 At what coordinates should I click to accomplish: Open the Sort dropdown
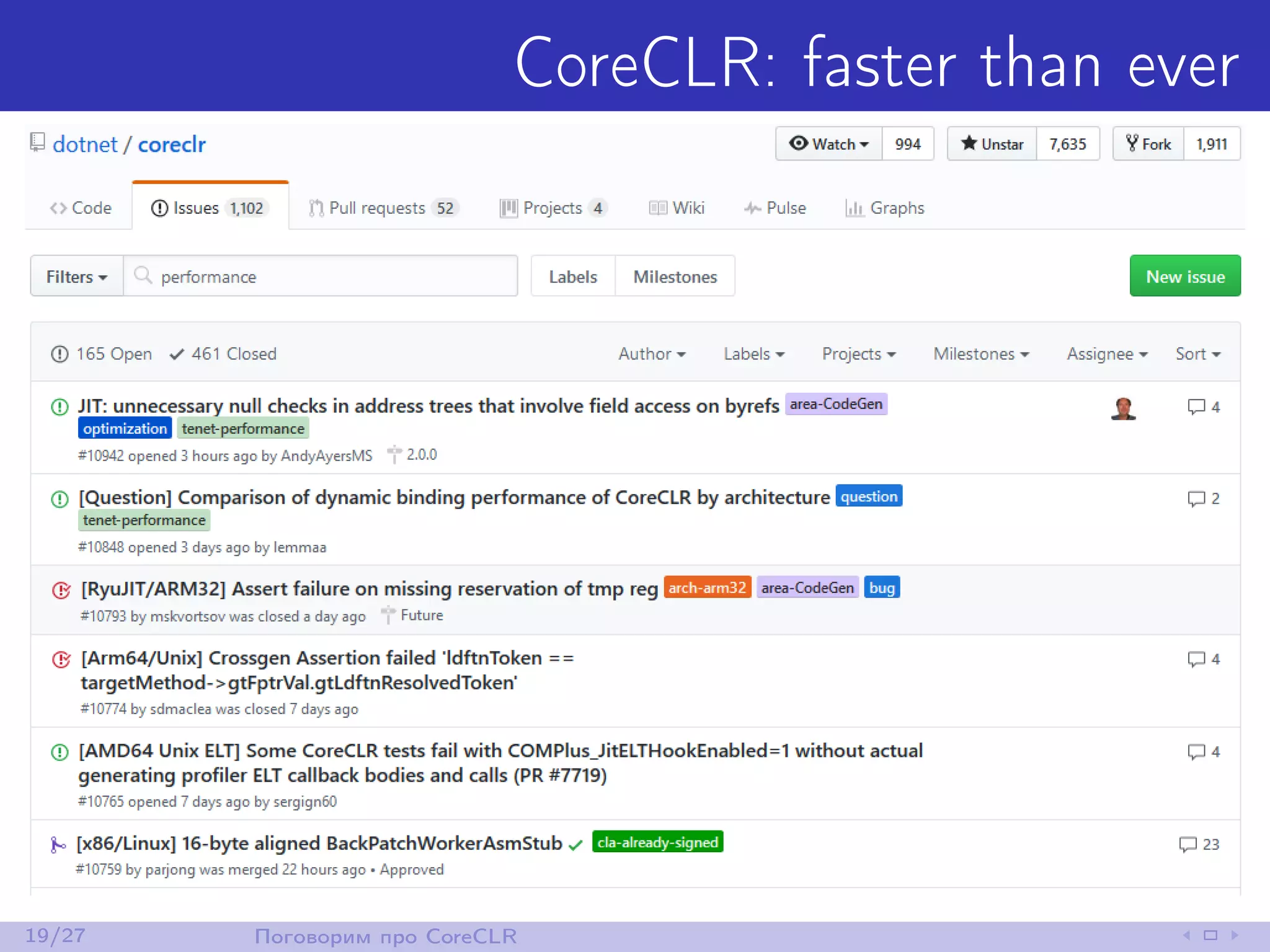point(1198,354)
